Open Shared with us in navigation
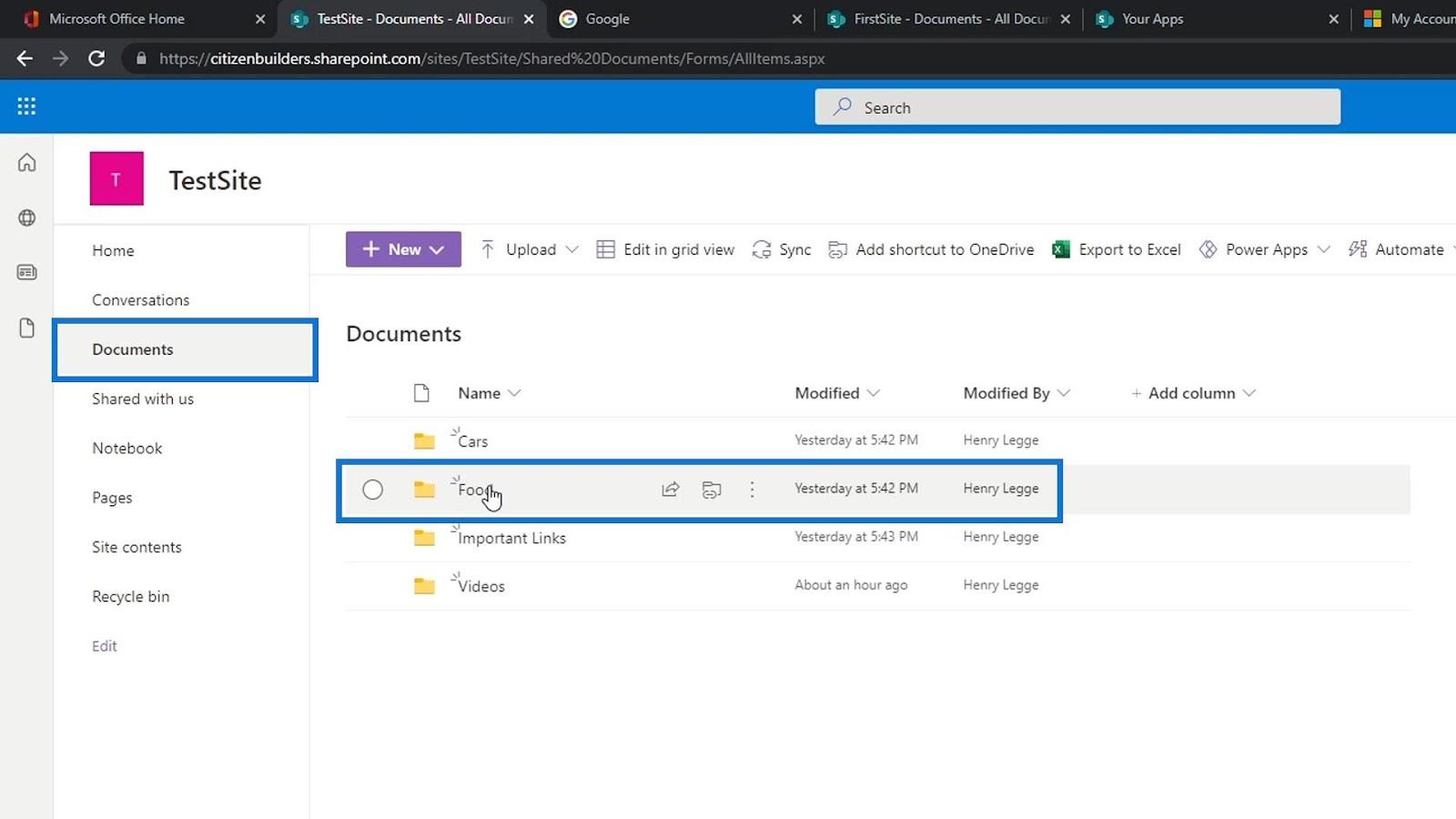1456x819 pixels. 143,399
